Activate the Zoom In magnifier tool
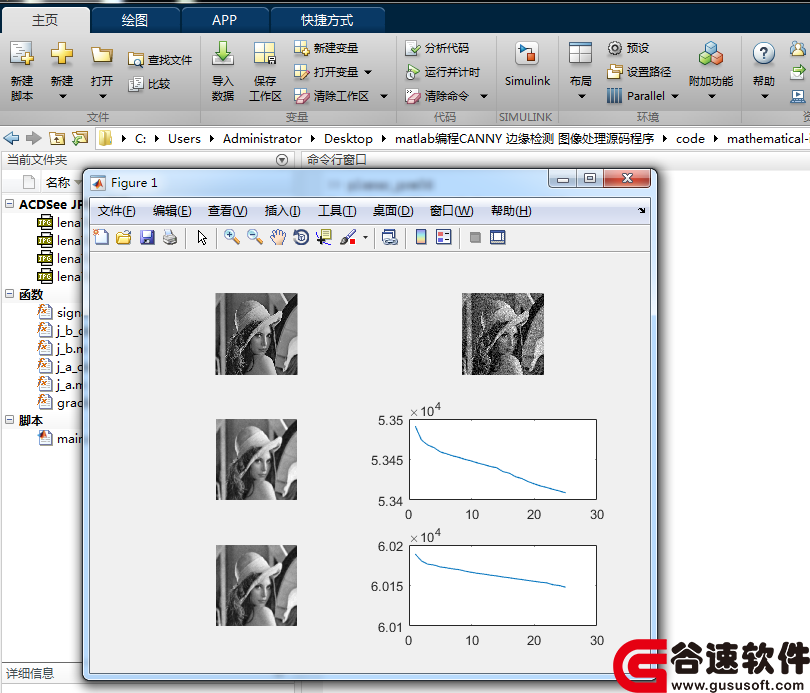 [x=232, y=238]
